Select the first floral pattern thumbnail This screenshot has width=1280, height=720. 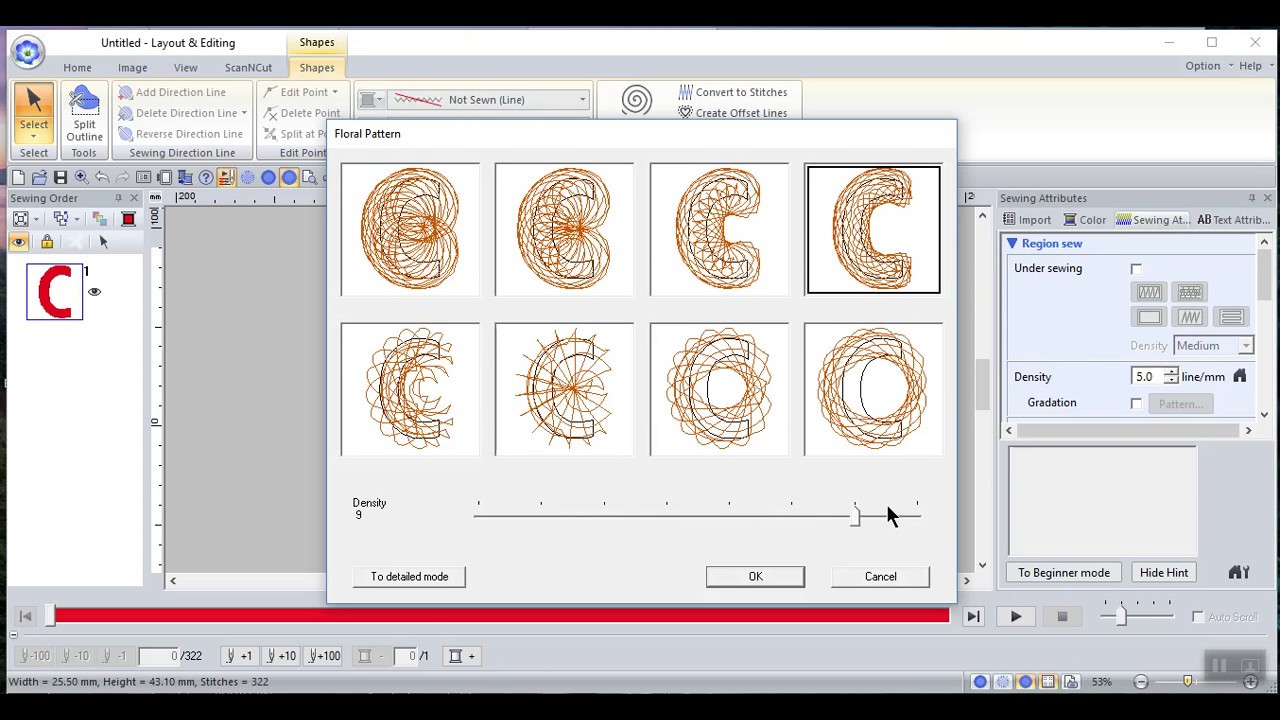[x=410, y=229]
